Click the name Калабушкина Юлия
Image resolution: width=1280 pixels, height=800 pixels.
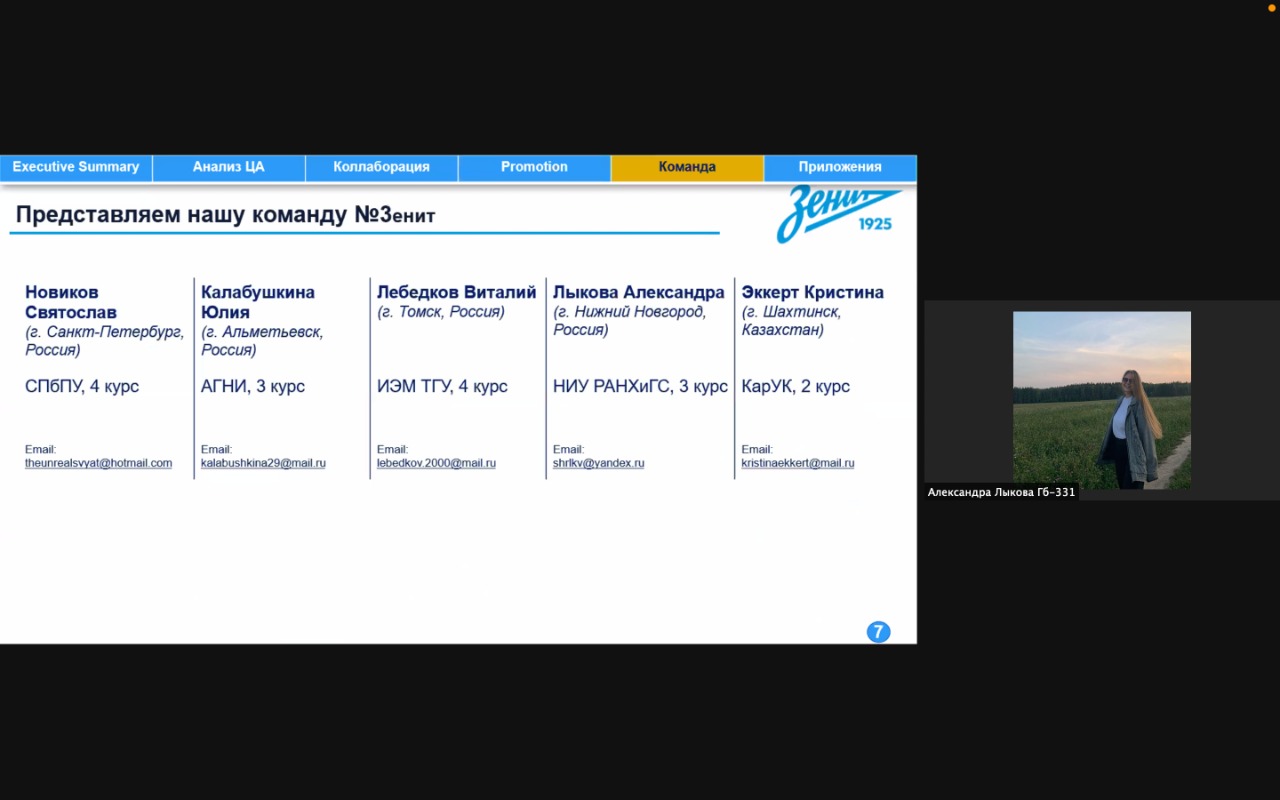[258, 302]
